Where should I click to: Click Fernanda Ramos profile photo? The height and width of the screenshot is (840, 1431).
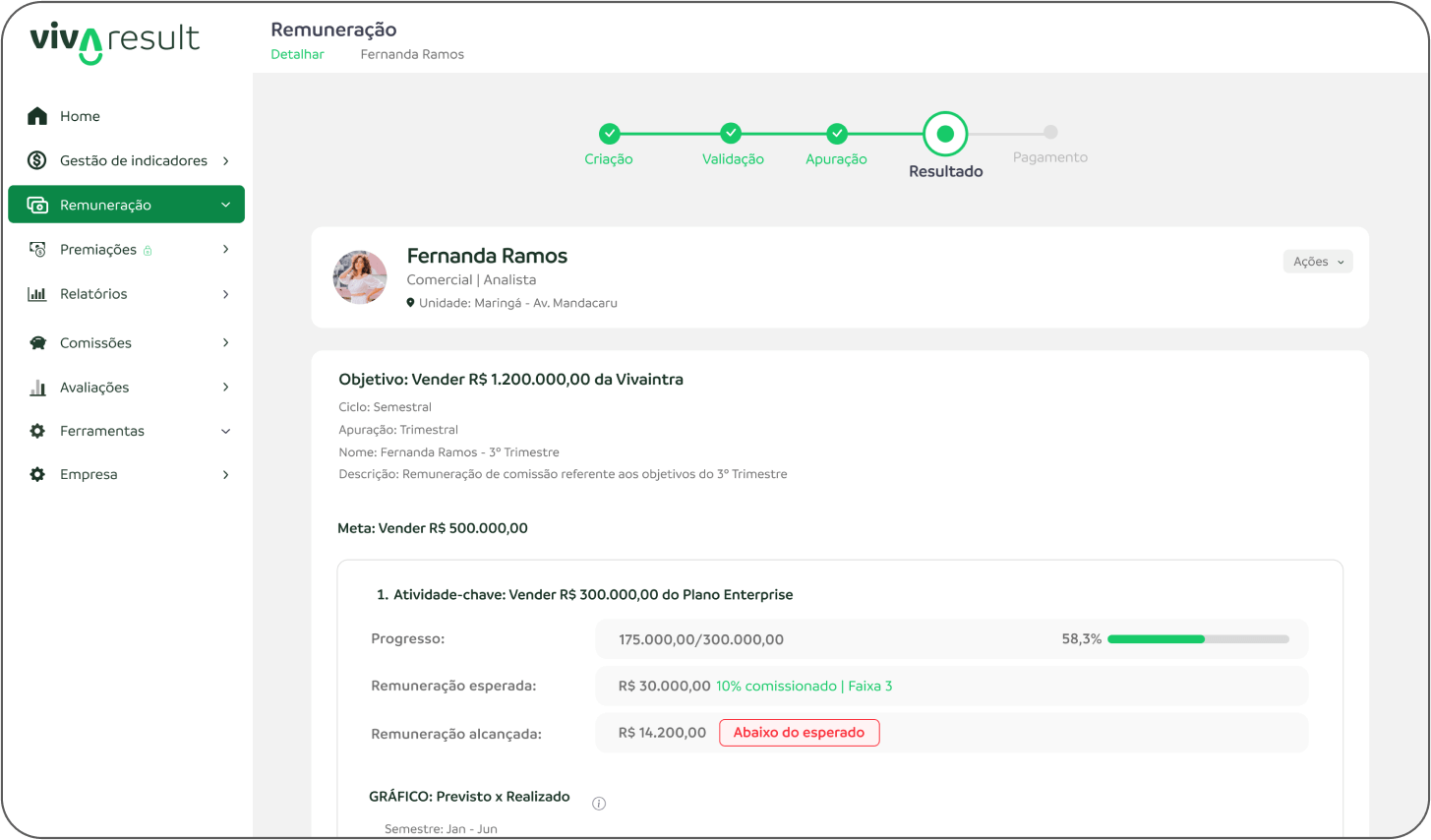(x=360, y=277)
